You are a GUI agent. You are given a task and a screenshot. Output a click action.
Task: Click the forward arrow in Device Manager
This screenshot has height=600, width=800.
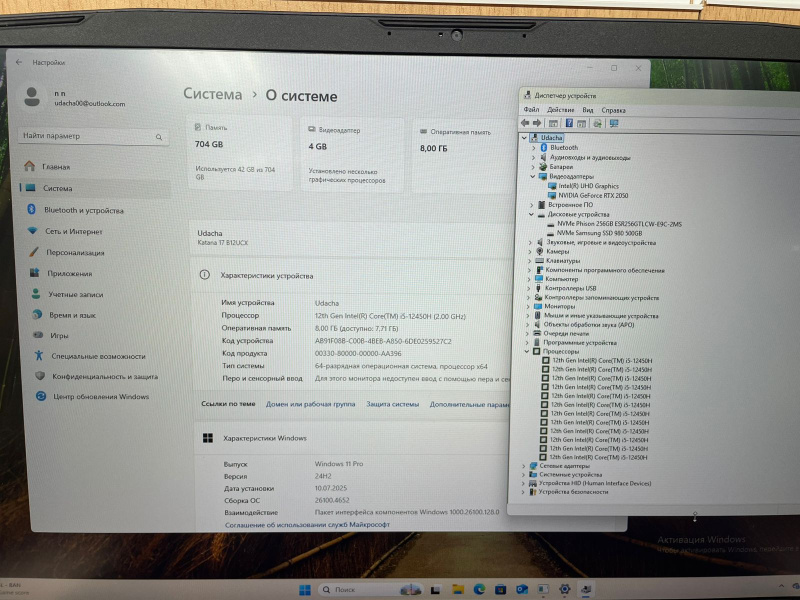537,123
